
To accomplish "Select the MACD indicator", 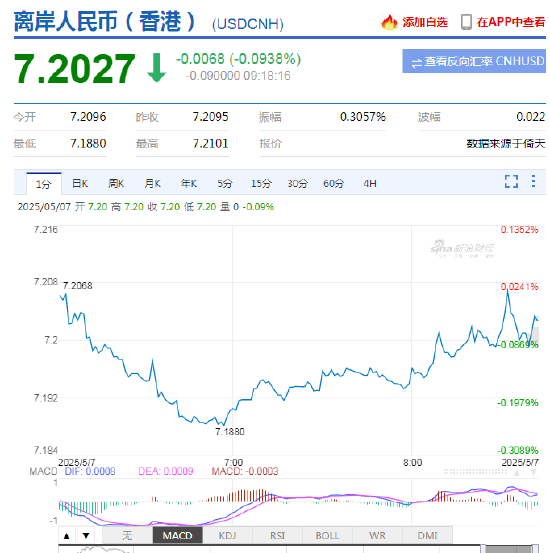I will point(177,536).
